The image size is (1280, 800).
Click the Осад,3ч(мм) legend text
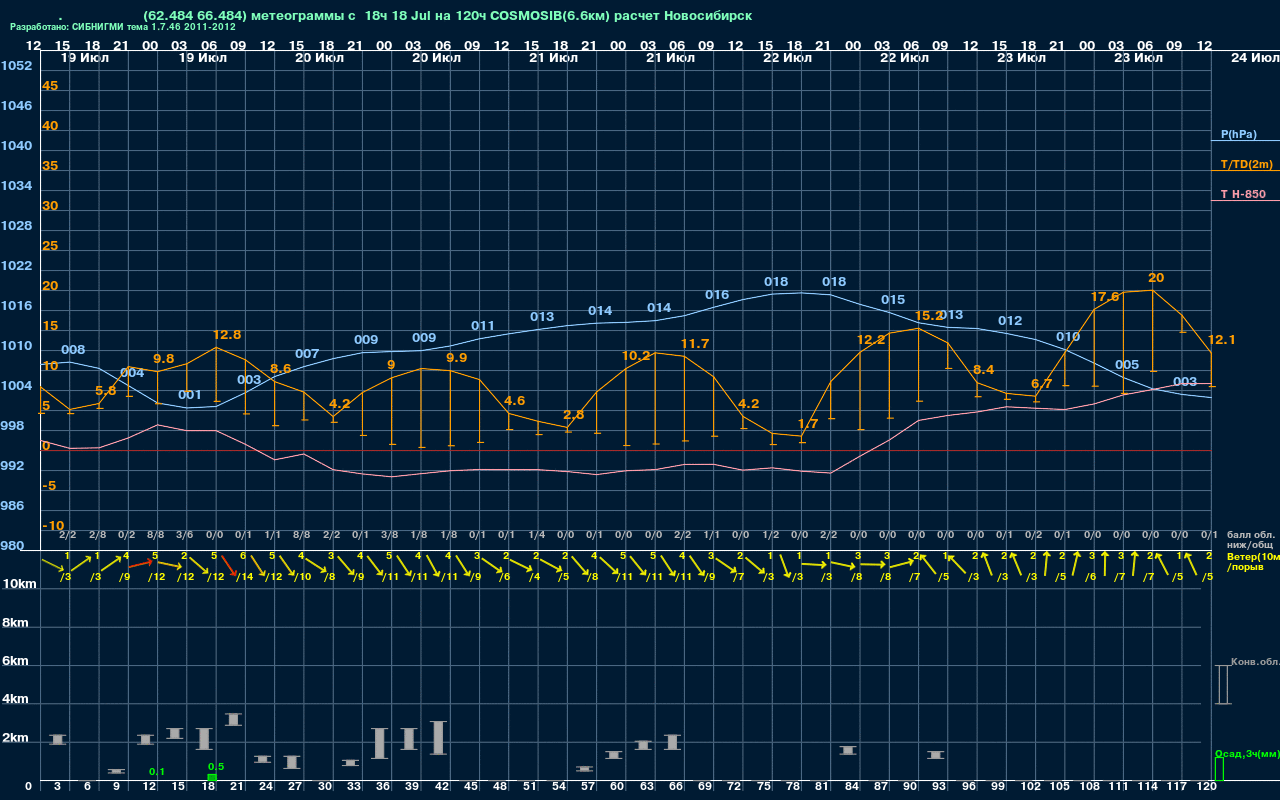point(1247,753)
